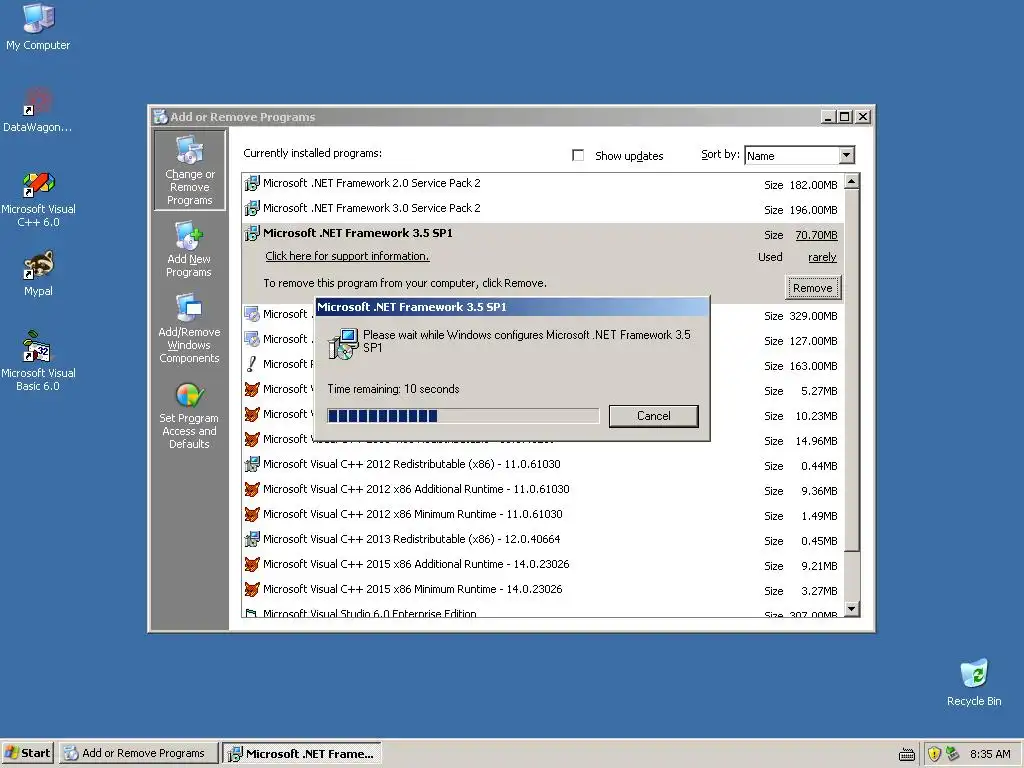Click here for support information link
The image size is (1024, 768).
point(347,257)
